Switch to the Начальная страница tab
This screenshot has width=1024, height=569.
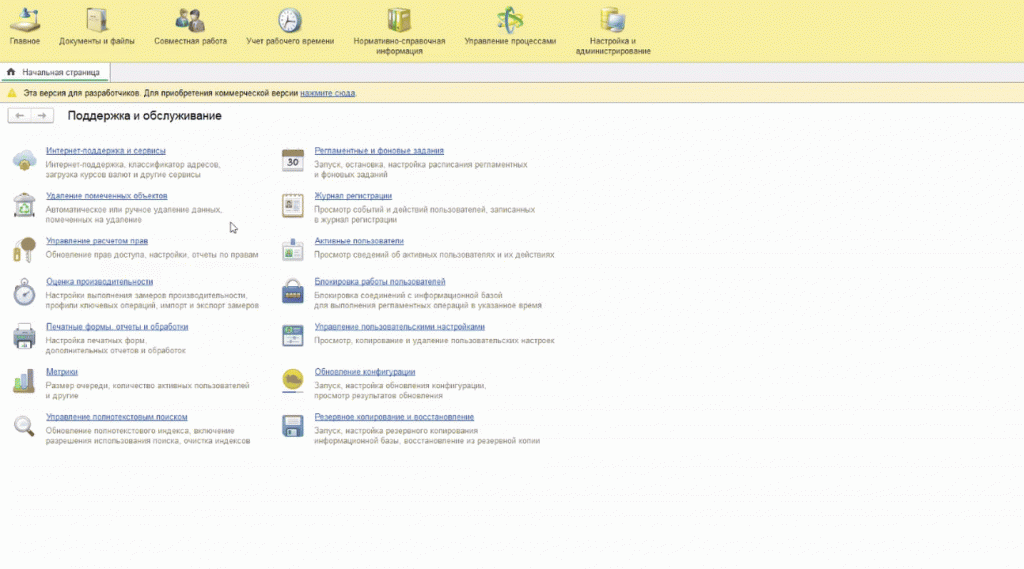click(x=55, y=73)
